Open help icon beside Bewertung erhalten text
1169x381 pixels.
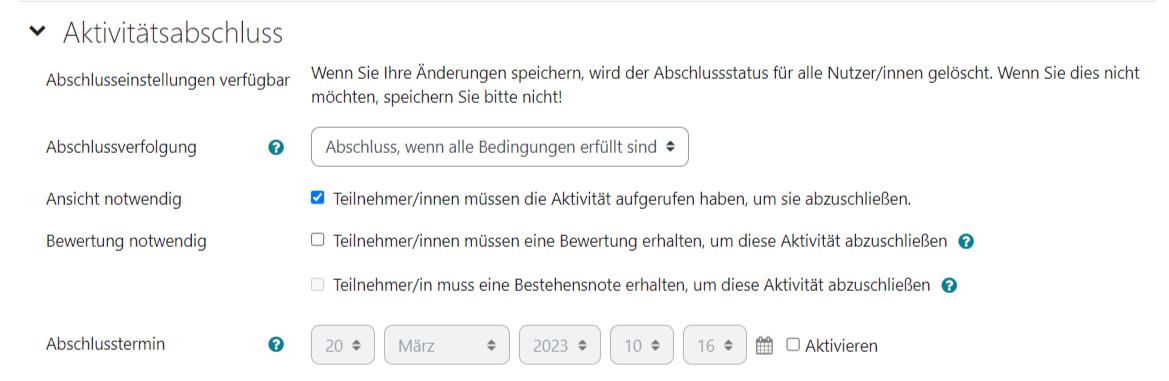965,242
